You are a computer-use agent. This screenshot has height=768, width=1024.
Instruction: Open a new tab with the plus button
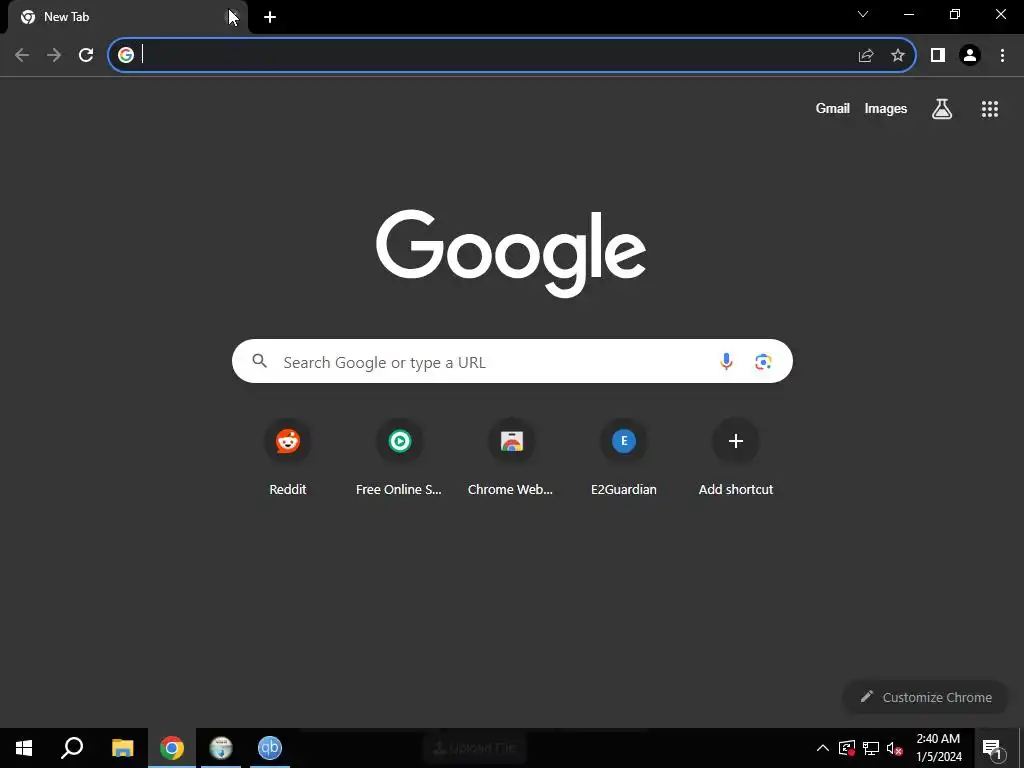270,18
